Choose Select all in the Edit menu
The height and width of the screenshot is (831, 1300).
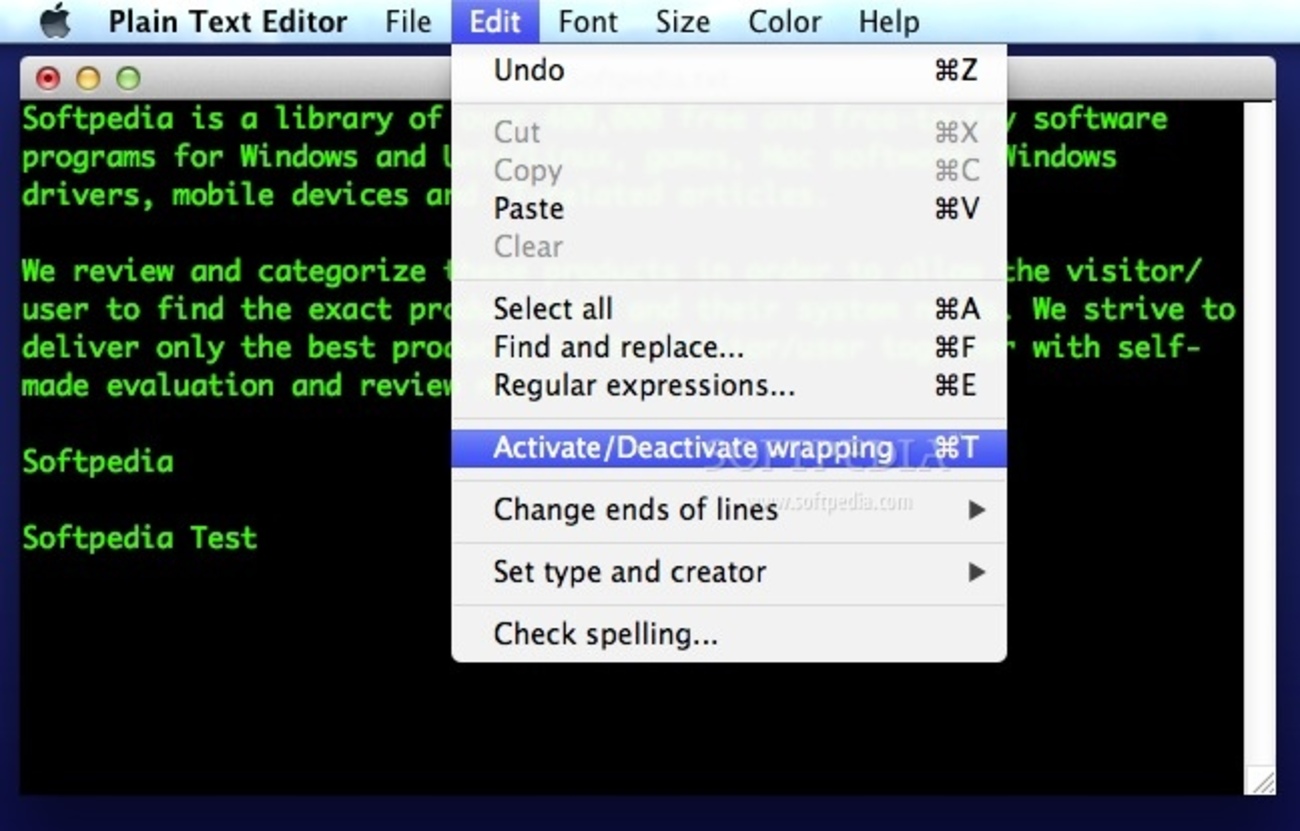(729, 309)
